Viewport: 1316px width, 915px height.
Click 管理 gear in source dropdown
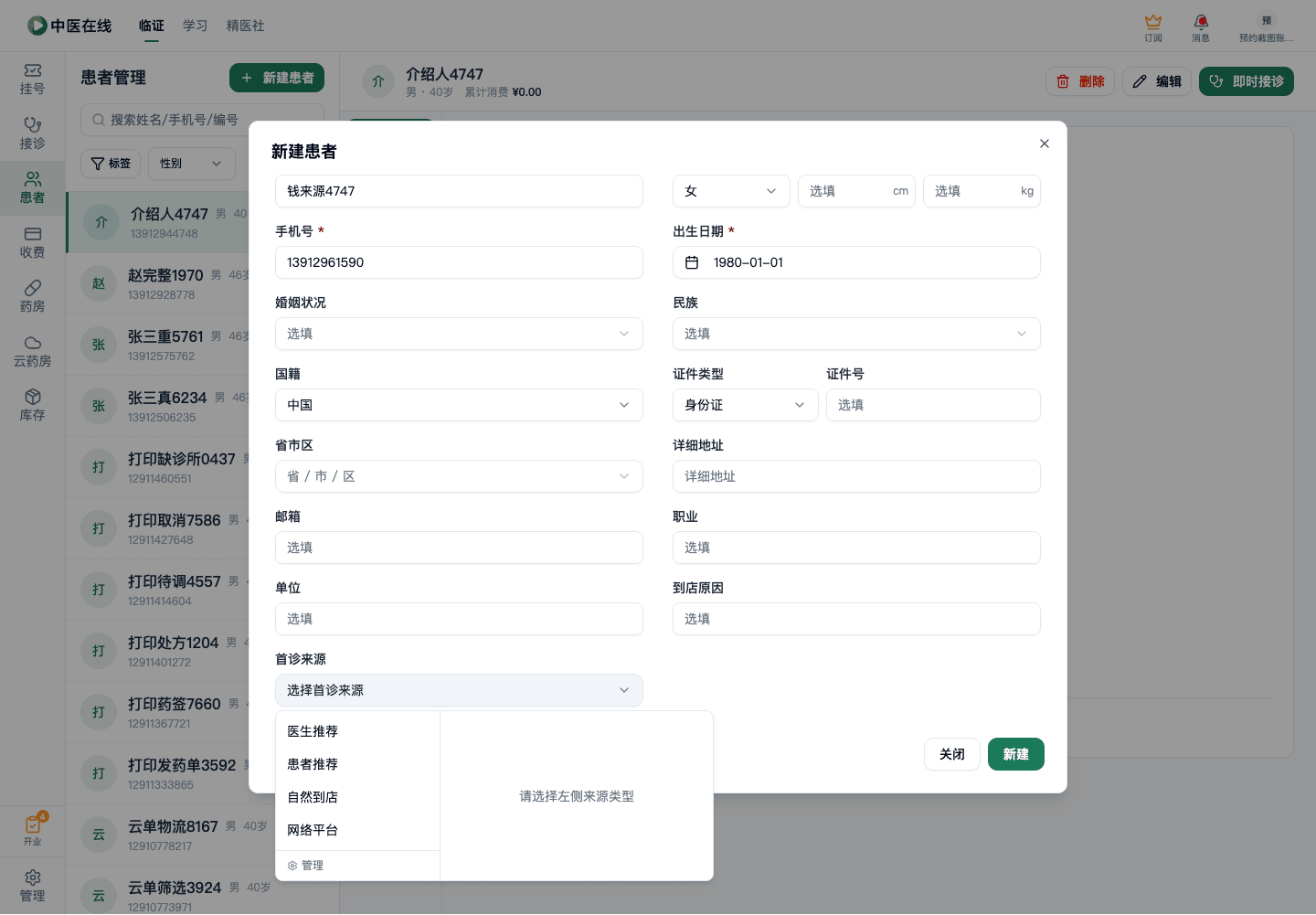pyautogui.click(x=305, y=866)
